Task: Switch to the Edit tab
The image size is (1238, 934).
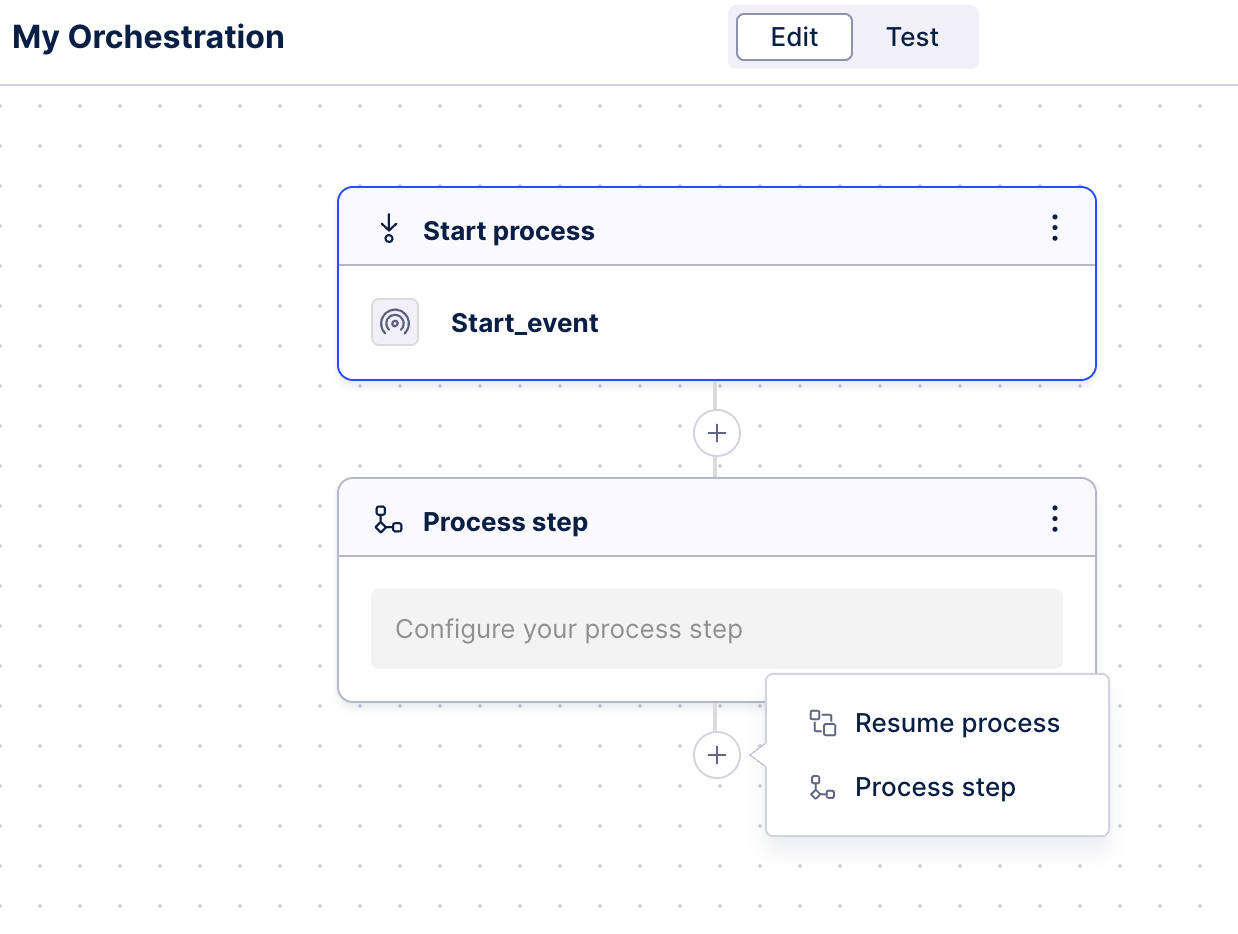Action: (794, 38)
